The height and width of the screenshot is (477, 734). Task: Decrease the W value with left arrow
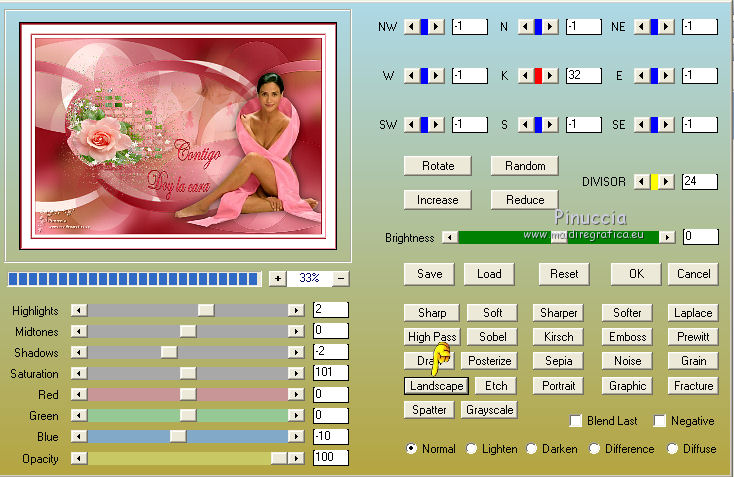coord(411,75)
